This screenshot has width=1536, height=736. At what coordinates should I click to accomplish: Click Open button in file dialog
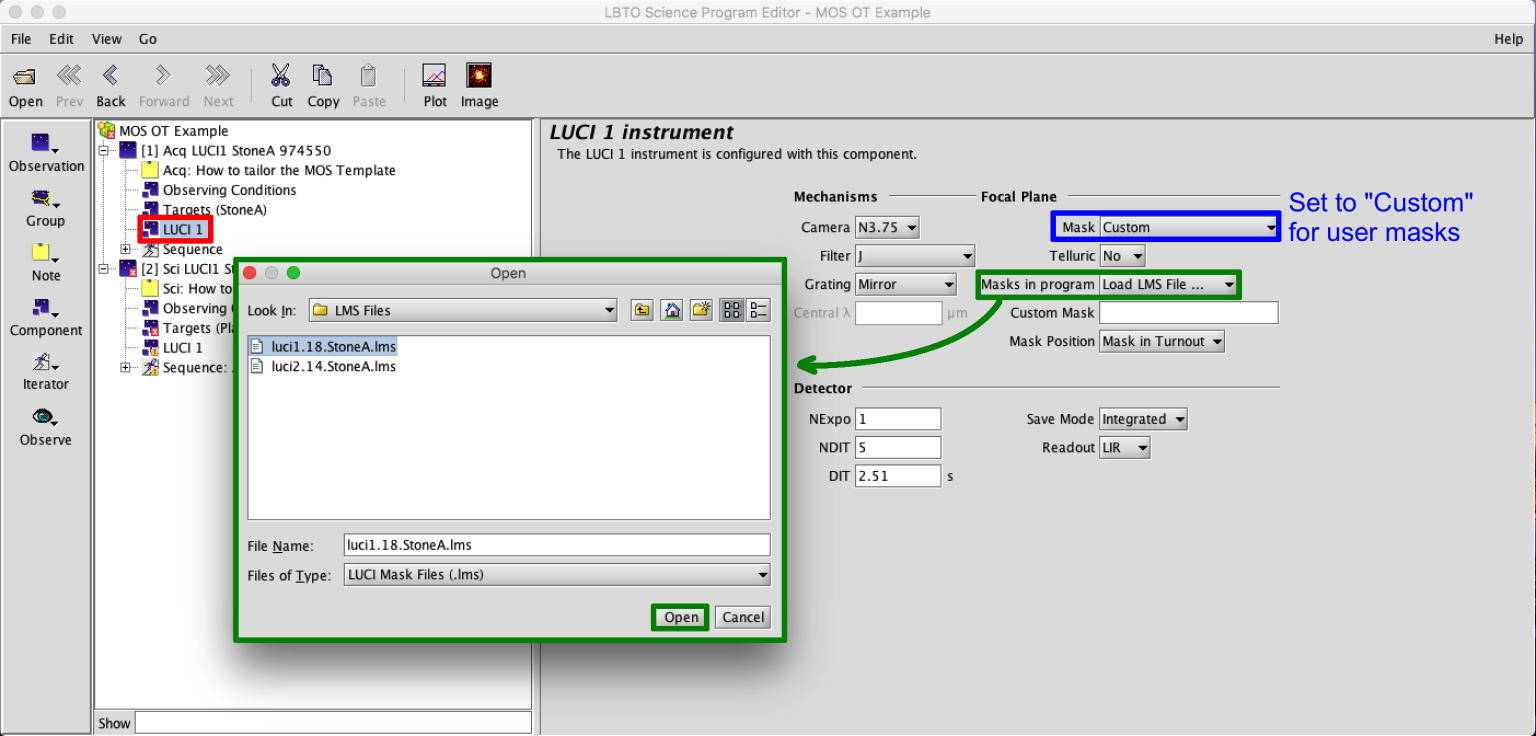(x=681, y=617)
